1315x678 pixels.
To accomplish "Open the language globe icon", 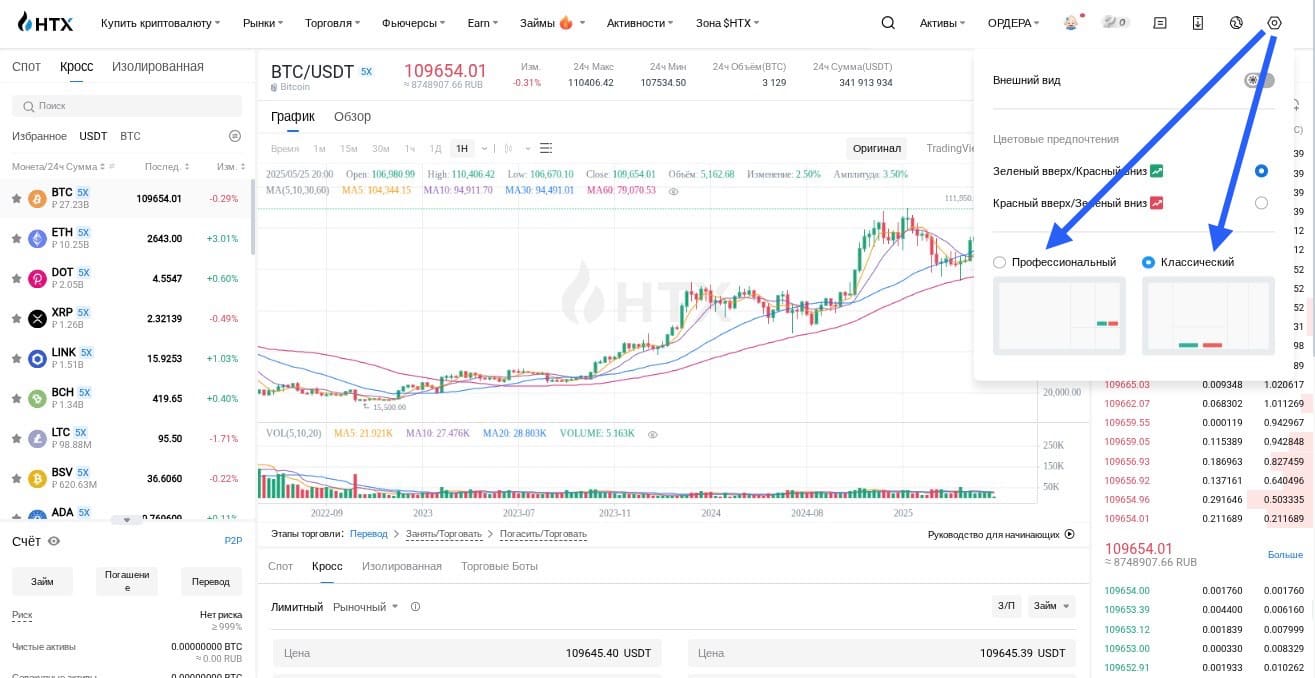I will tap(1236, 23).
